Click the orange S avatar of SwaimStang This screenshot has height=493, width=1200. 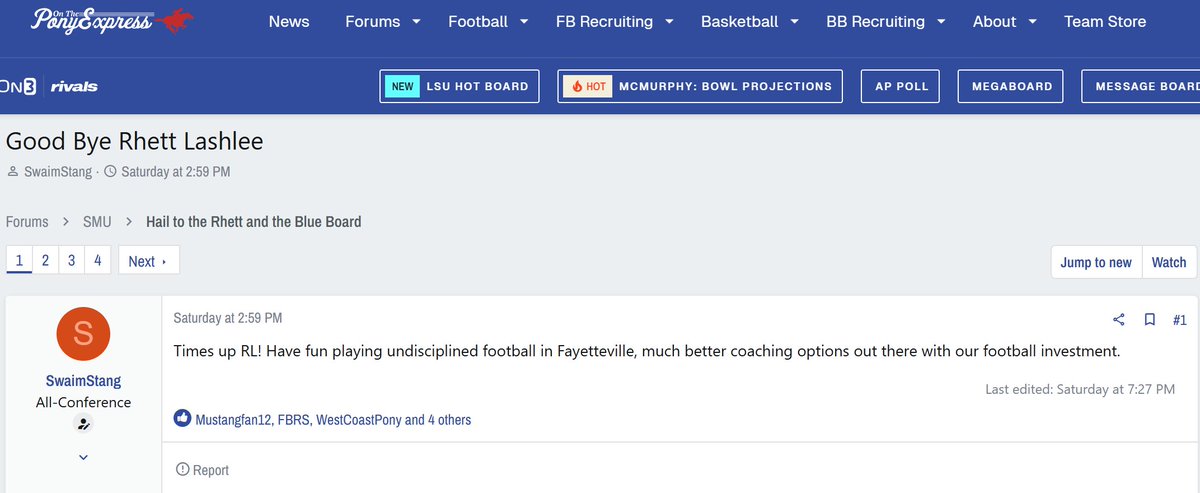pyautogui.click(x=84, y=335)
